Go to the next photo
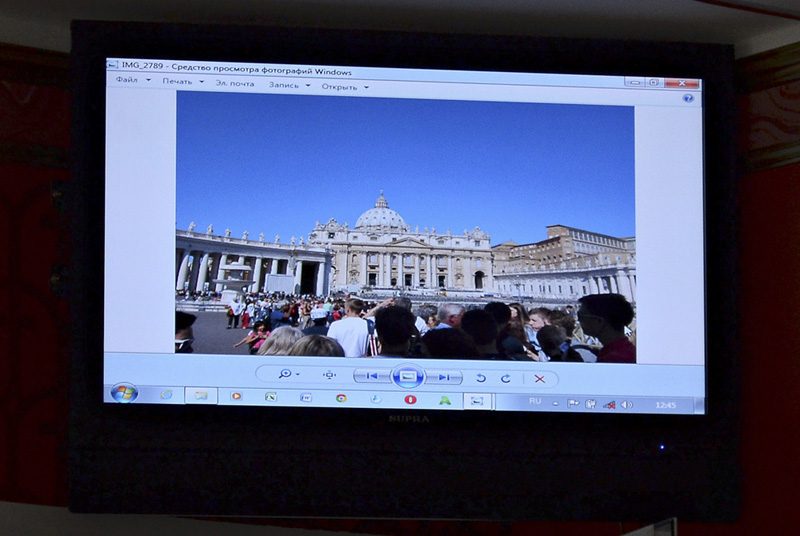 (443, 377)
